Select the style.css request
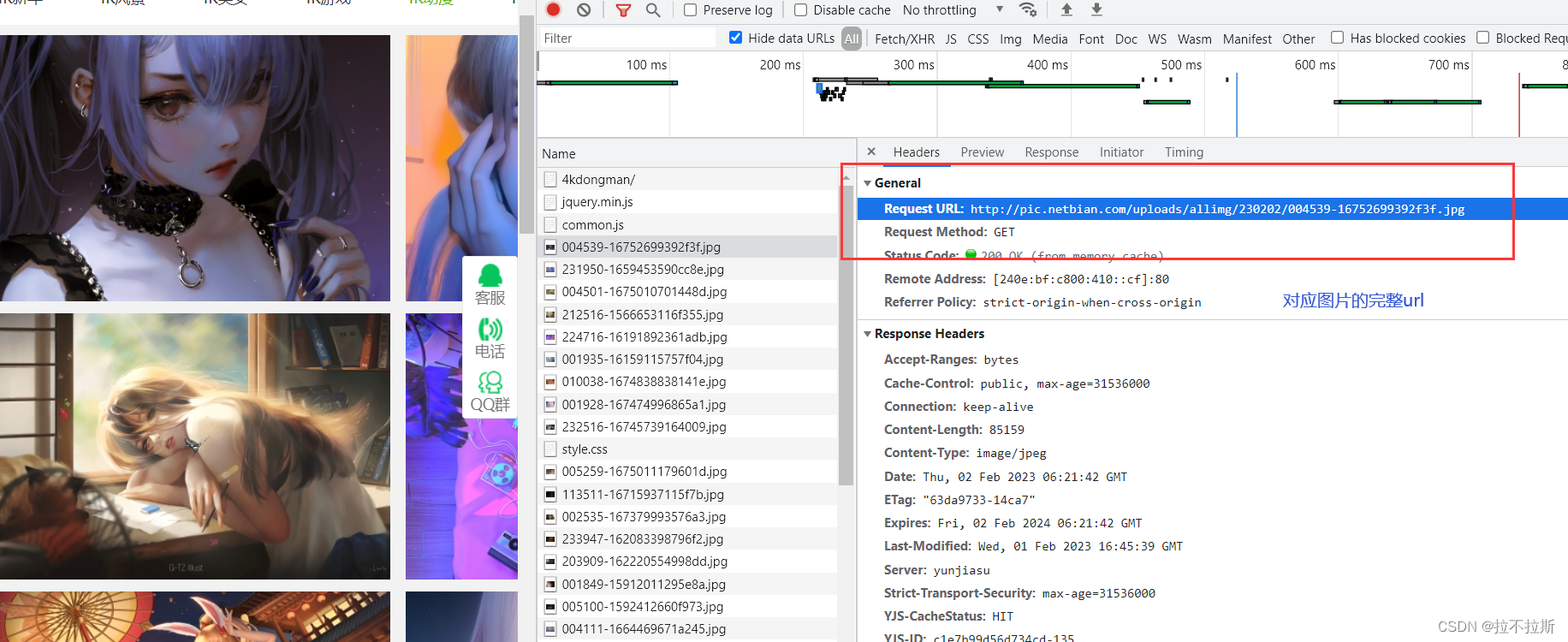This screenshot has height=642, width=1568. pyautogui.click(x=687, y=449)
